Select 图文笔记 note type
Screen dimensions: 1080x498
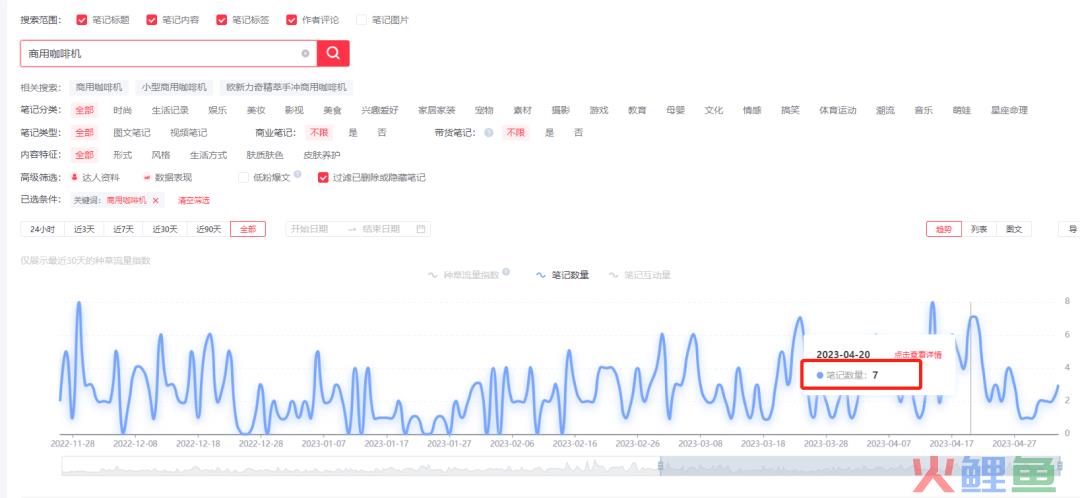point(132,133)
